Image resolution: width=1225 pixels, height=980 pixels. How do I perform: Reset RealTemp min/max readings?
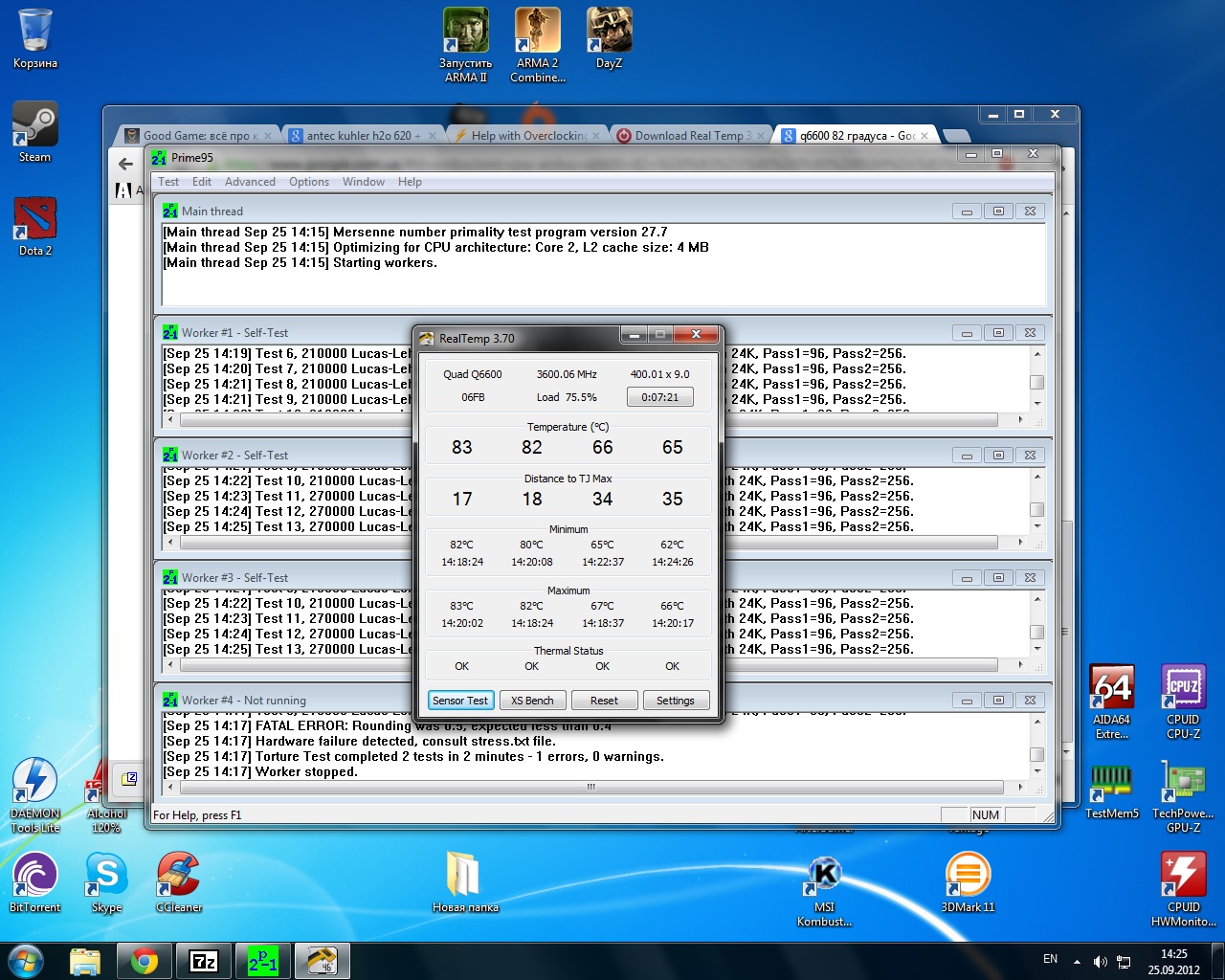(604, 701)
